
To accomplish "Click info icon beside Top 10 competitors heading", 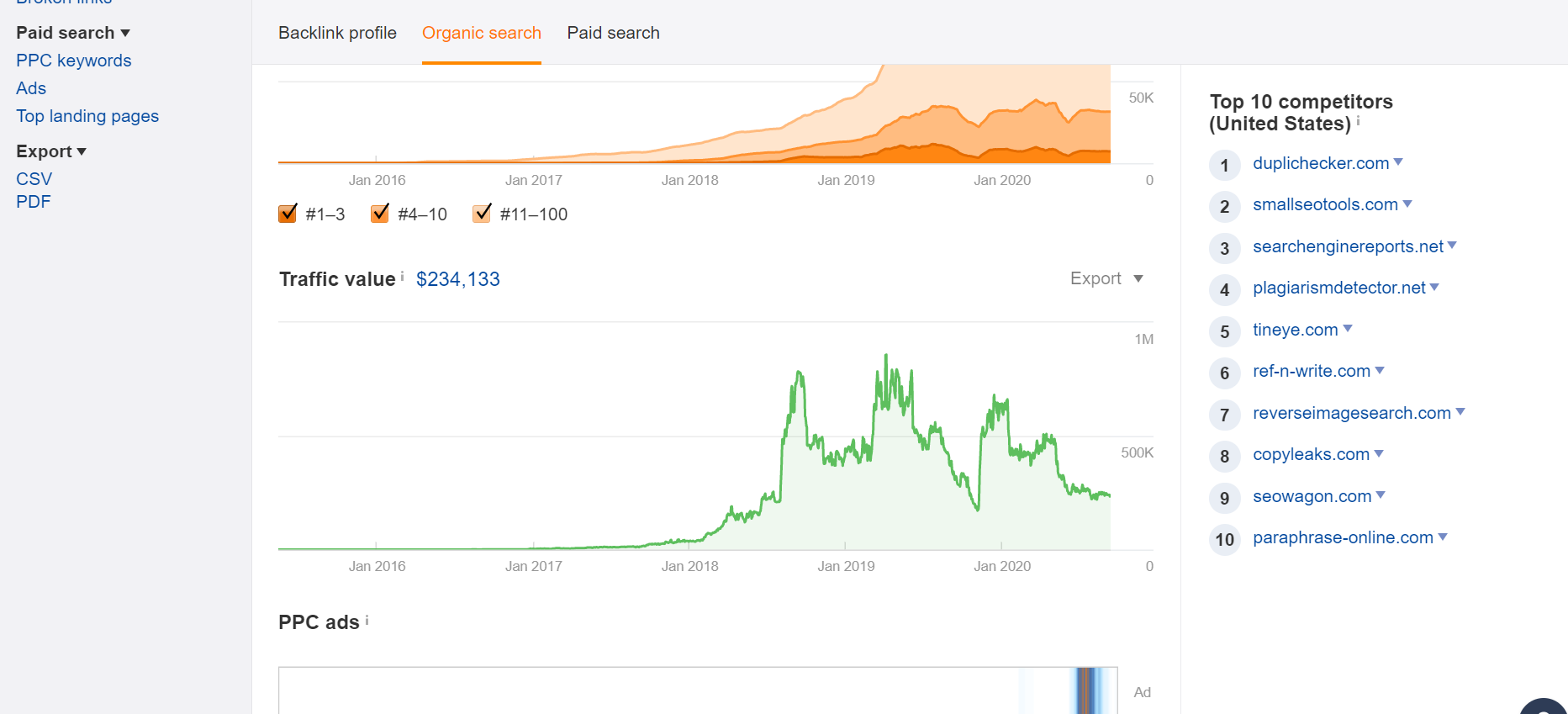I will [1358, 121].
